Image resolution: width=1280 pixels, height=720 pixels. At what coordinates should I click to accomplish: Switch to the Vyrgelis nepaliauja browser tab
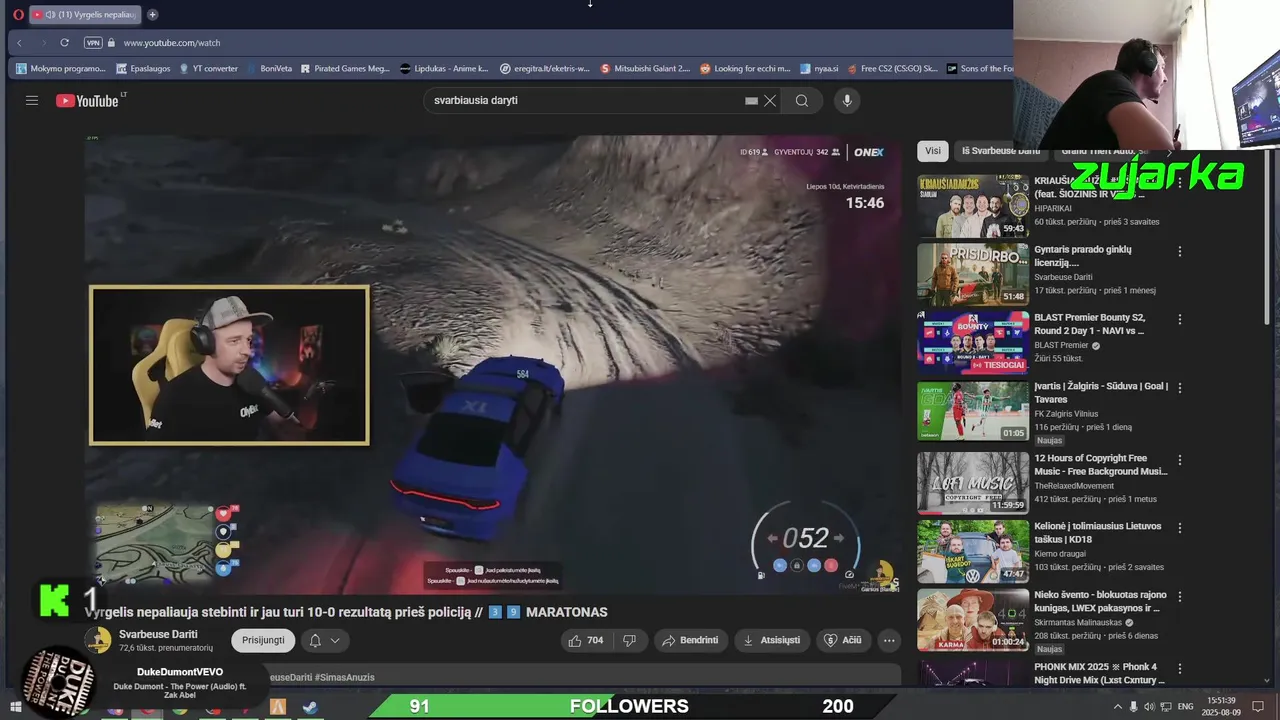point(84,14)
